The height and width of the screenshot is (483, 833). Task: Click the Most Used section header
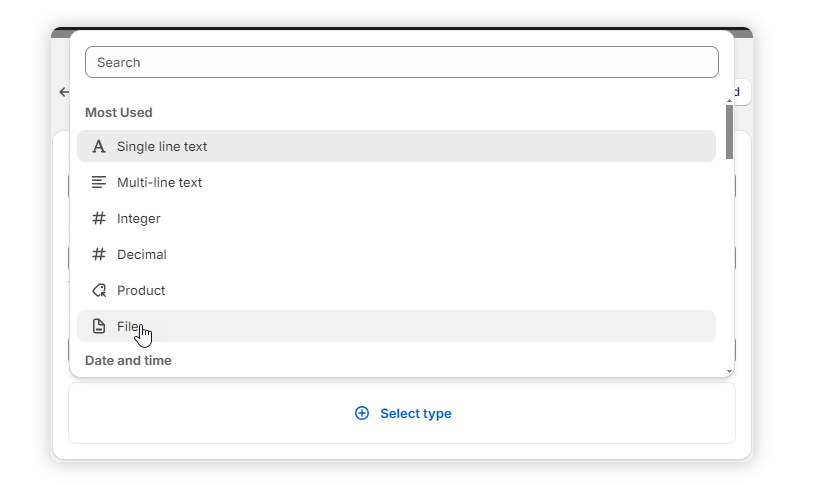(x=118, y=112)
